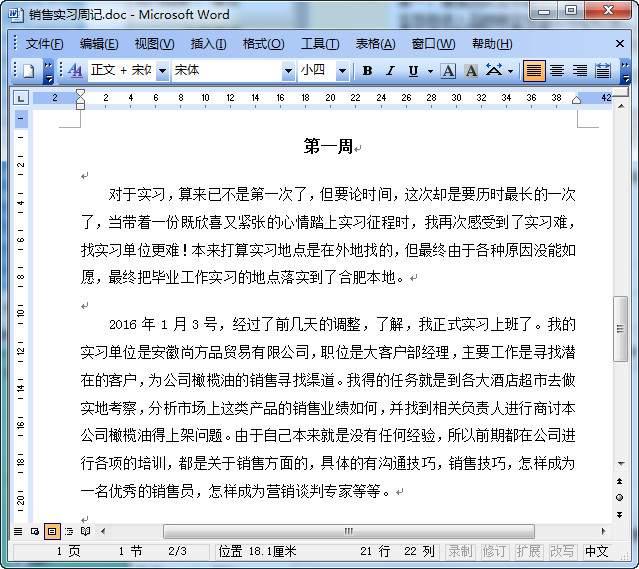
Task: Click the 2/3 page count in status bar
Action: pos(177,551)
